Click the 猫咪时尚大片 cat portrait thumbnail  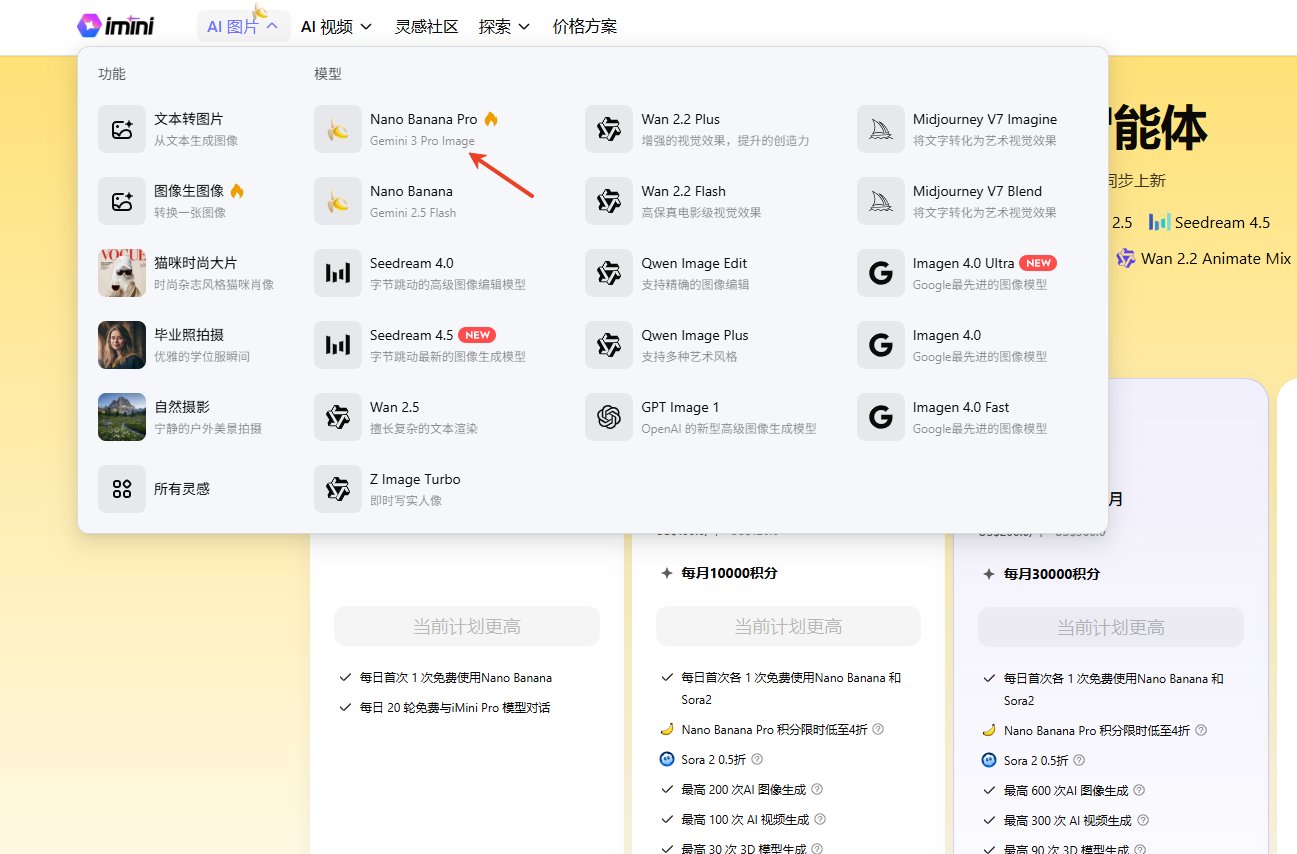(x=121, y=272)
